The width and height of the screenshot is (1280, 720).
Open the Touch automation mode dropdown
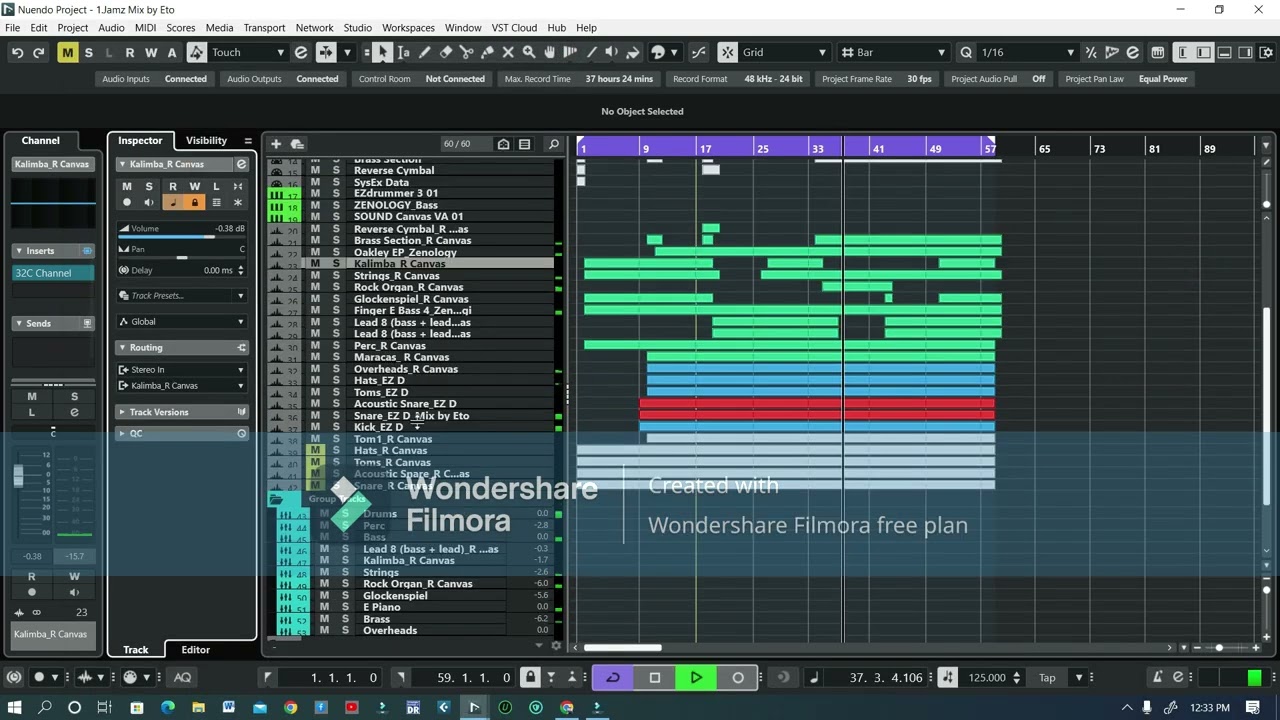[247, 53]
